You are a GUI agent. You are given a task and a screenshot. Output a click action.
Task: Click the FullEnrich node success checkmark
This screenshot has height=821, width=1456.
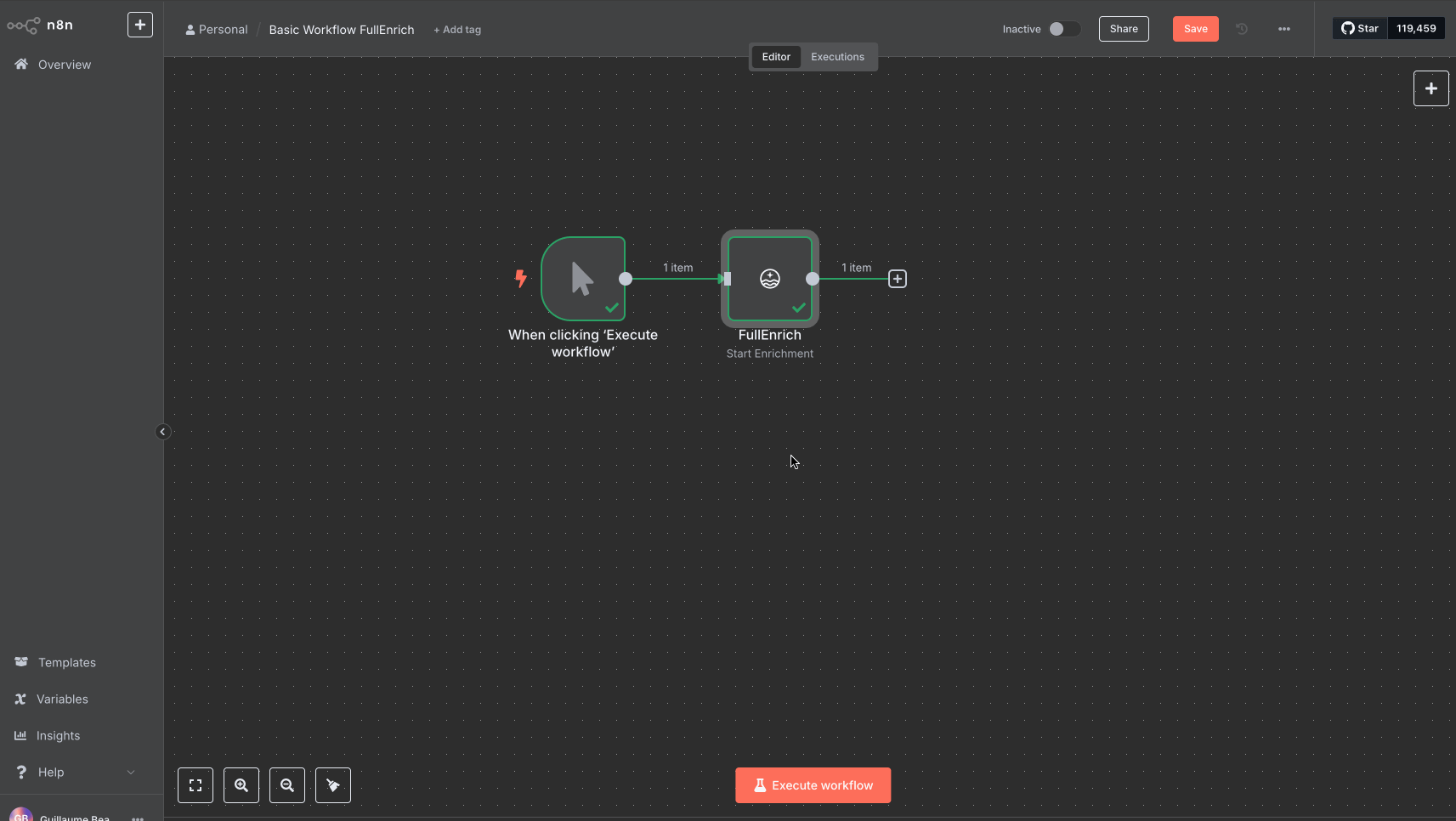point(799,308)
